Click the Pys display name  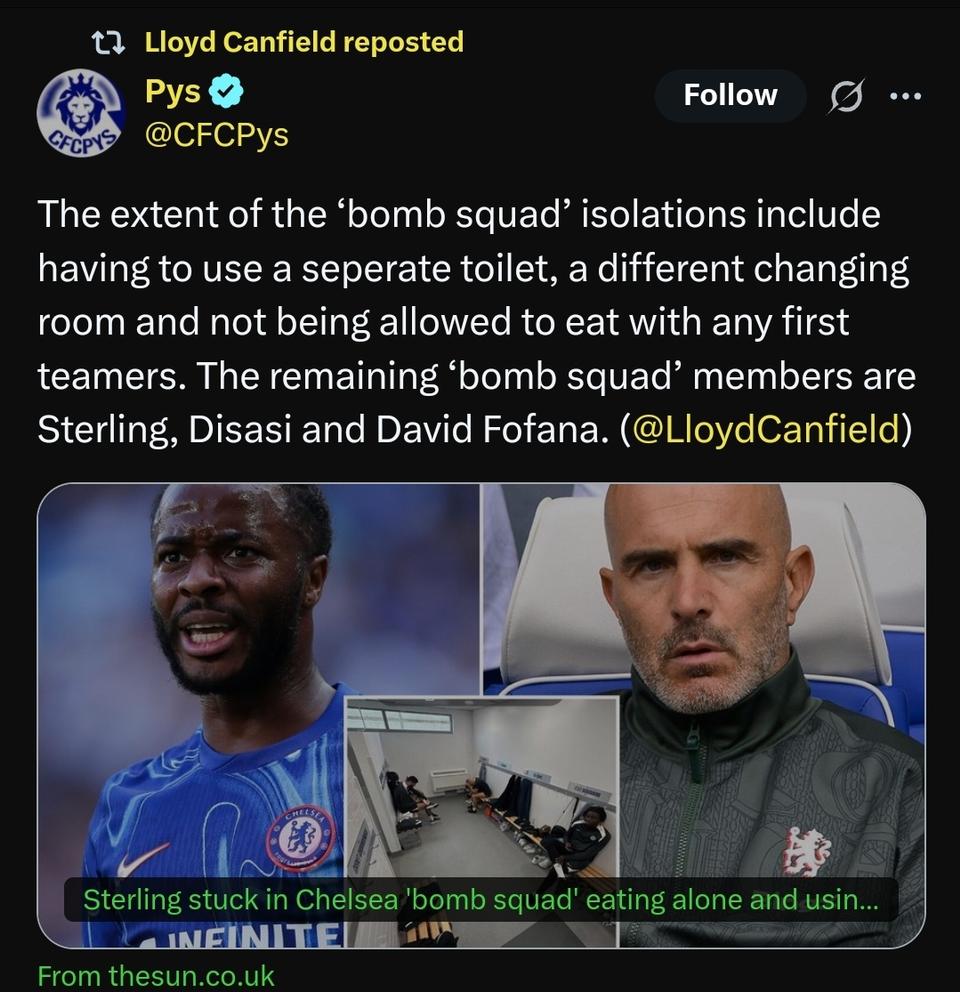click(173, 93)
